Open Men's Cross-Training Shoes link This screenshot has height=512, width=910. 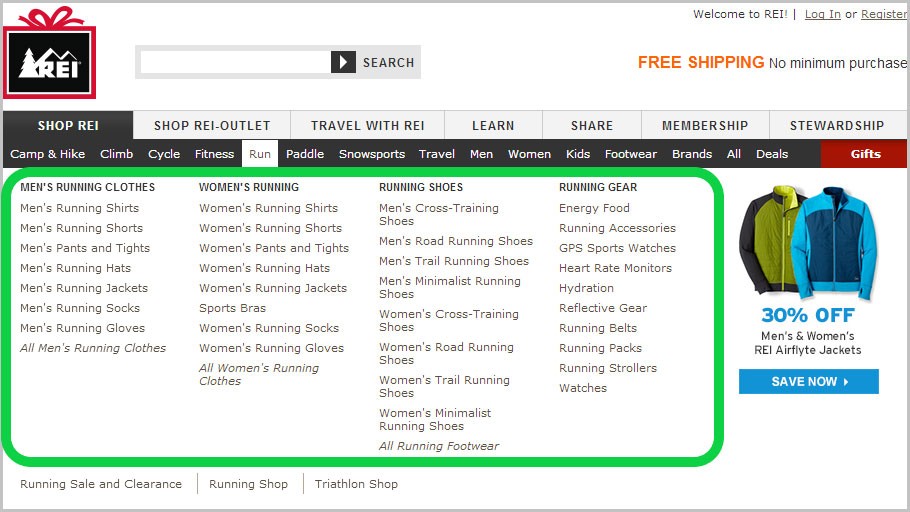(439, 214)
